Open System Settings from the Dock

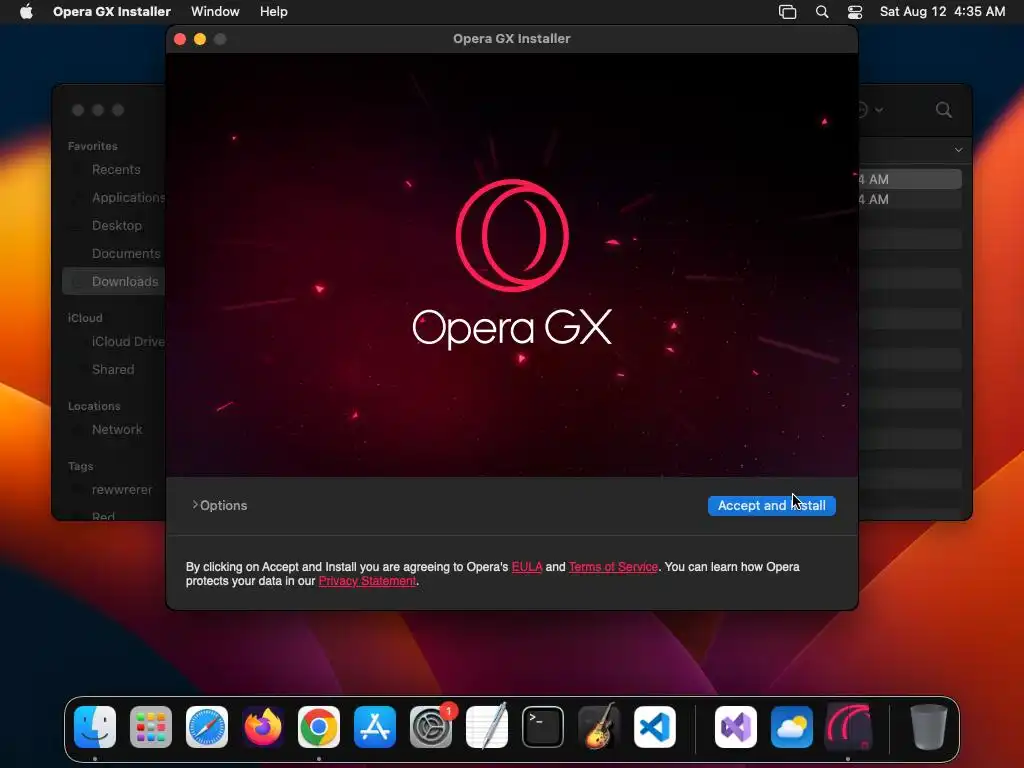click(x=431, y=727)
